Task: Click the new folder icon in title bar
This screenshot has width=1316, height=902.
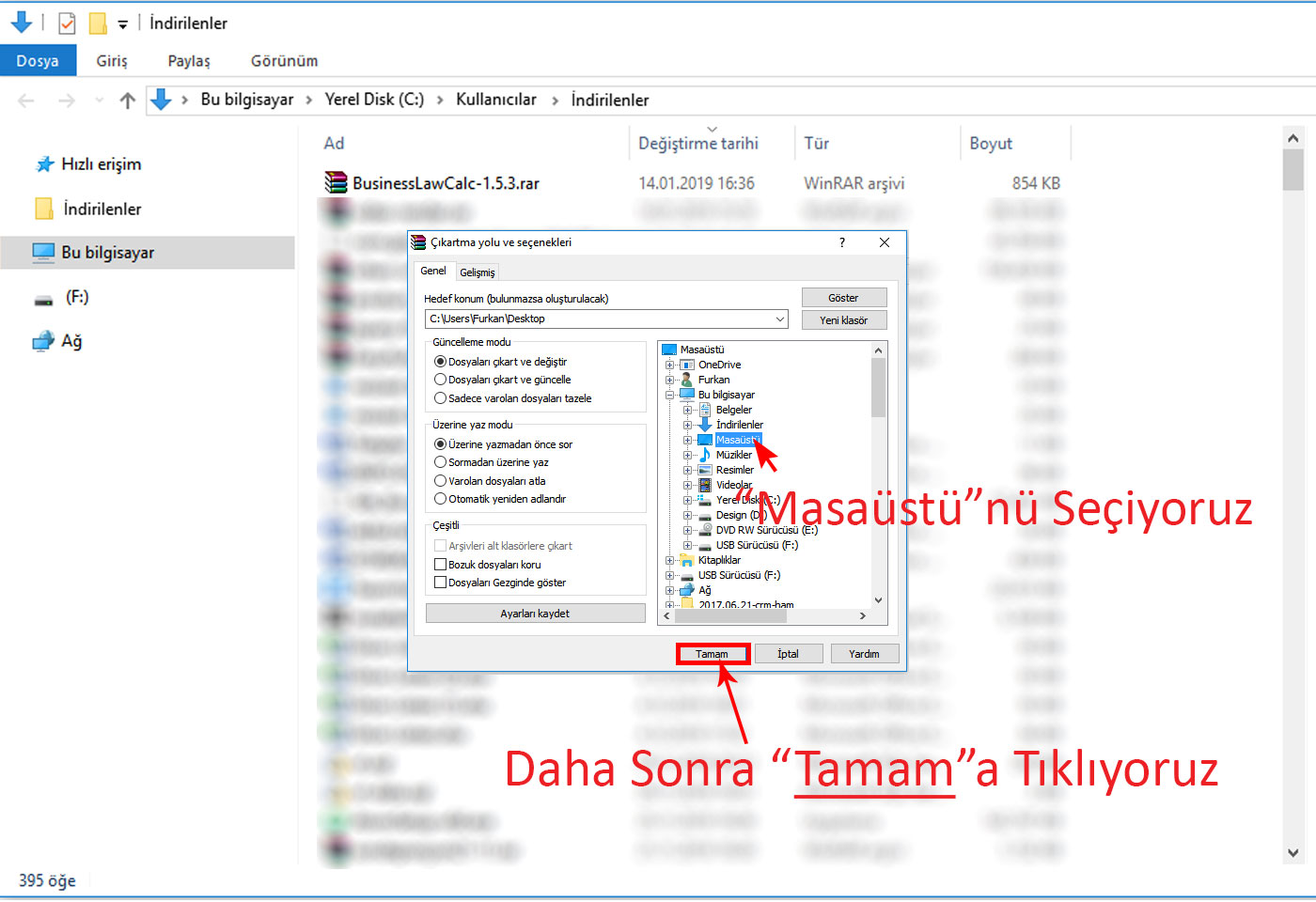Action: tap(98, 23)
